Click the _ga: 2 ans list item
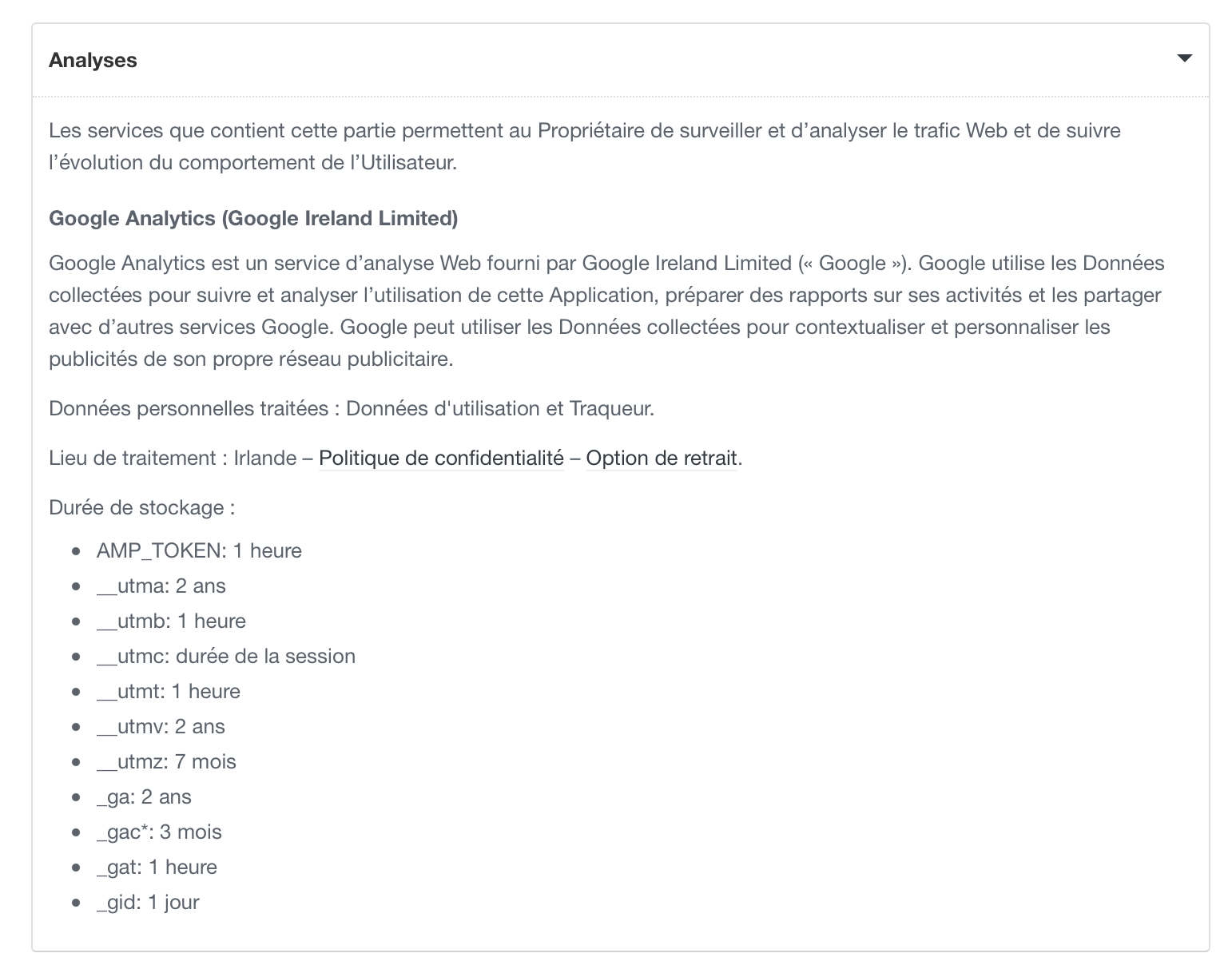 pos(144,797)
